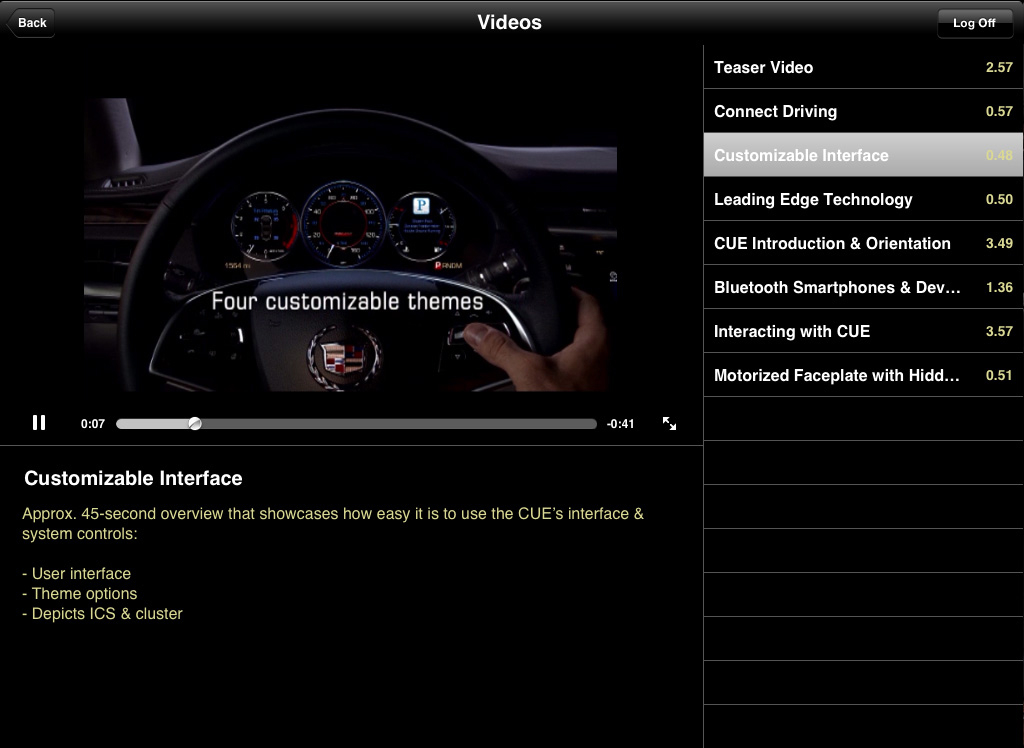Screen dimensions: 1024x748
Task: Expand video to fullscreen
Action: (x=669, y=424)
